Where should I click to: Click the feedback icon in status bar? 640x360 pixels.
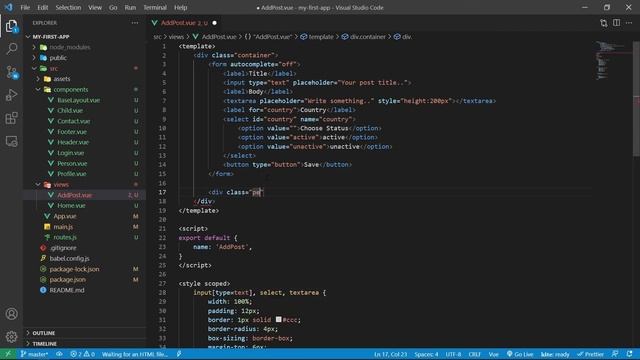[x=615, y=354]
